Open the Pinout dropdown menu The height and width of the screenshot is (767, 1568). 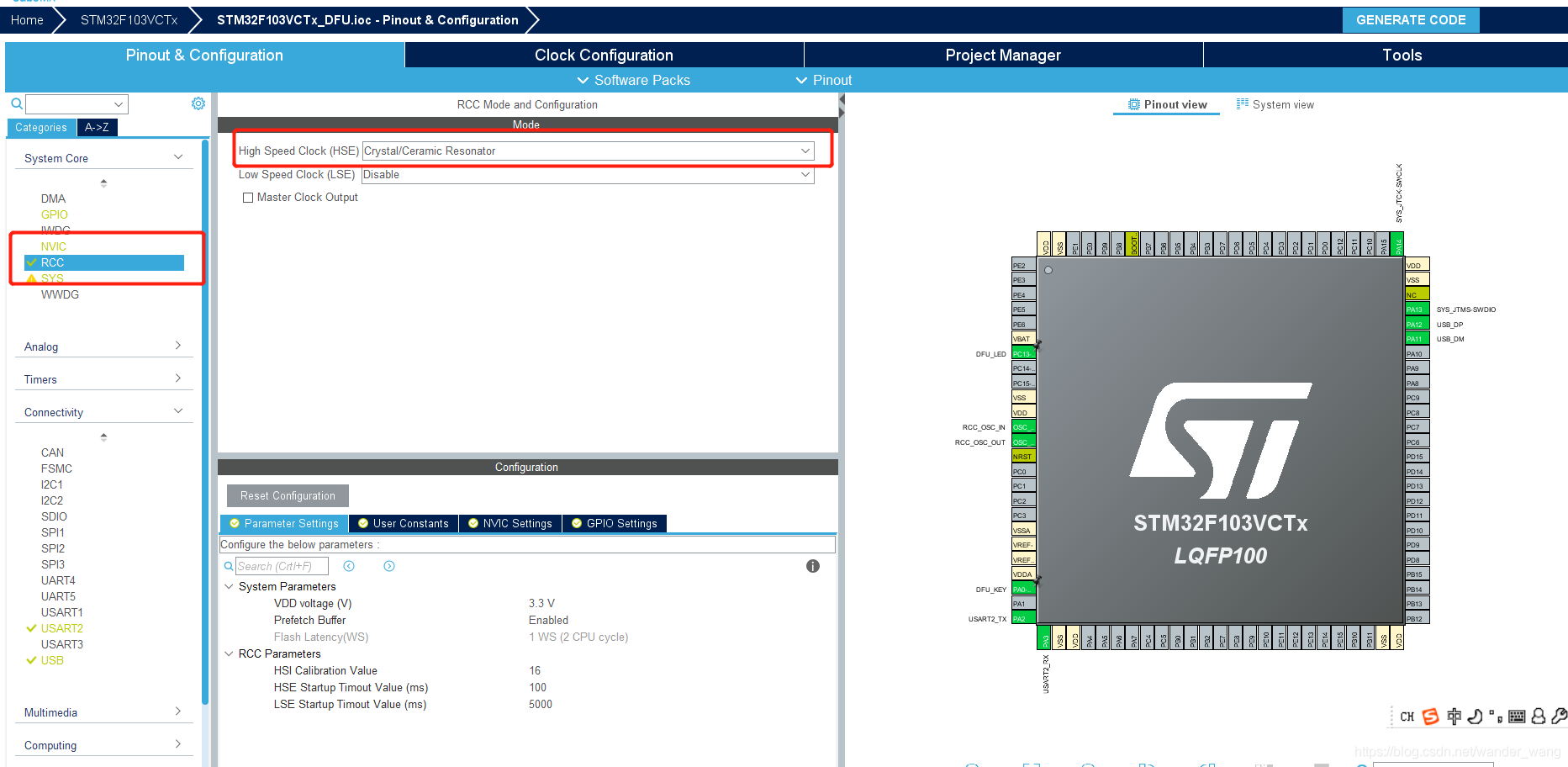click(824, 80)
